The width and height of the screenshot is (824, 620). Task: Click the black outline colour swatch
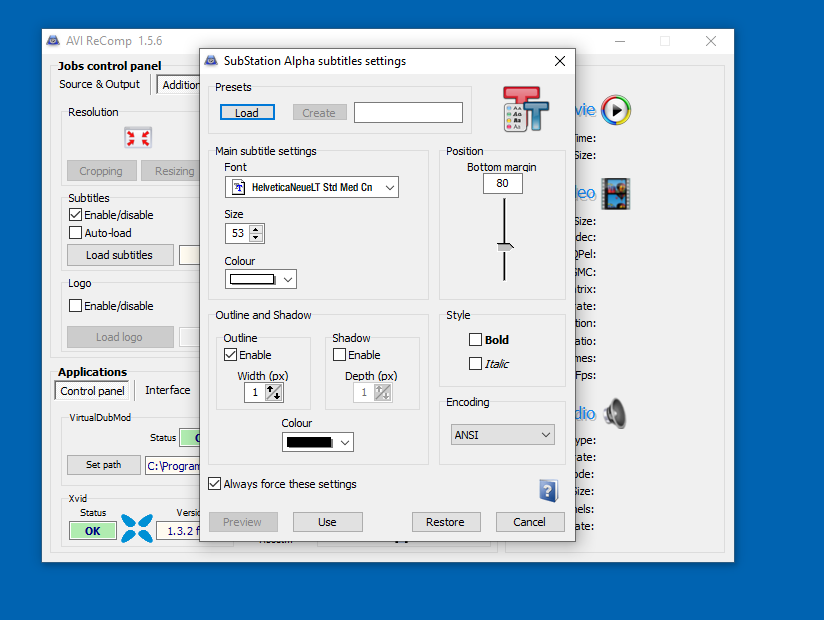309,442
